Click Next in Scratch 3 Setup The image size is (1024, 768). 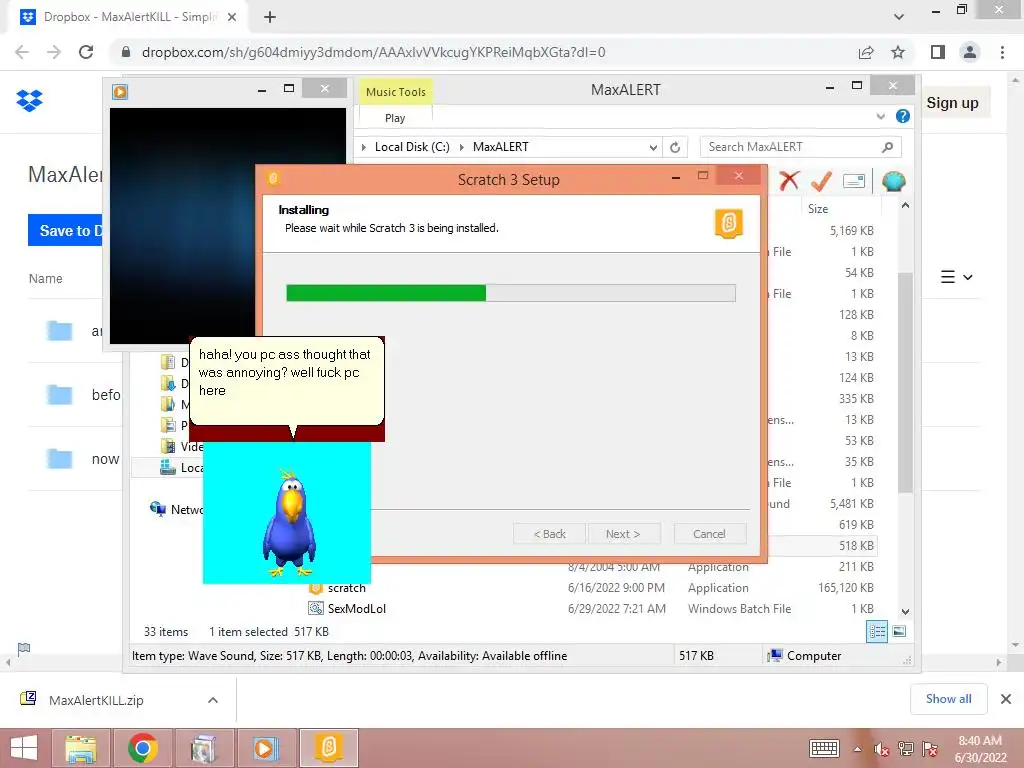(x=623, y=534)
